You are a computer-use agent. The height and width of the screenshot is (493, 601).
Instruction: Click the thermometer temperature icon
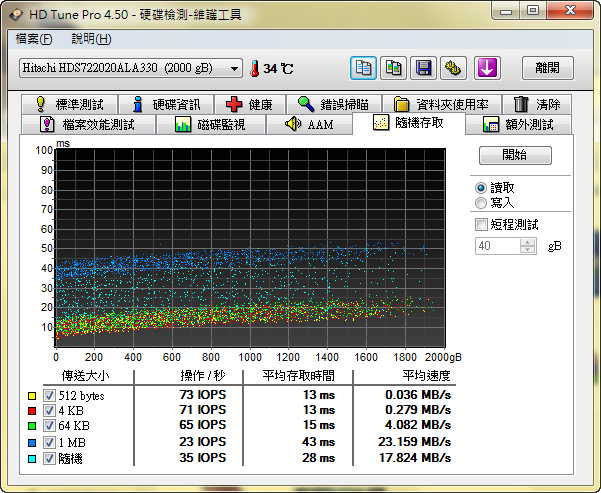point(254,69)
